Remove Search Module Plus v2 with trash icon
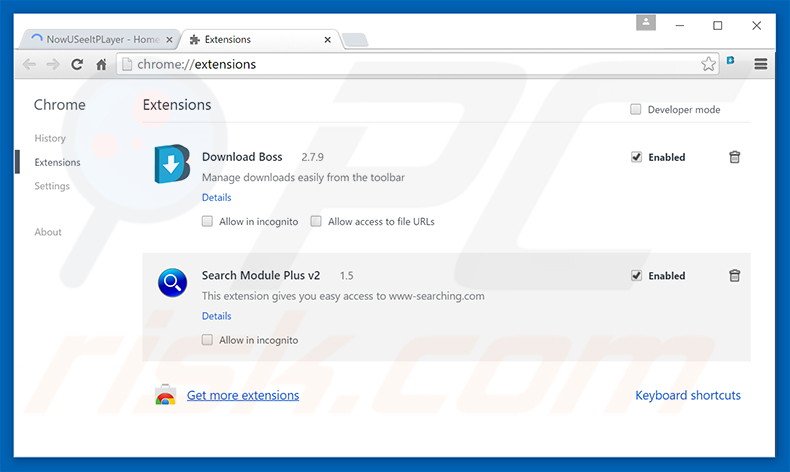The height and width of the screenshot is (472, 790). 735,276
